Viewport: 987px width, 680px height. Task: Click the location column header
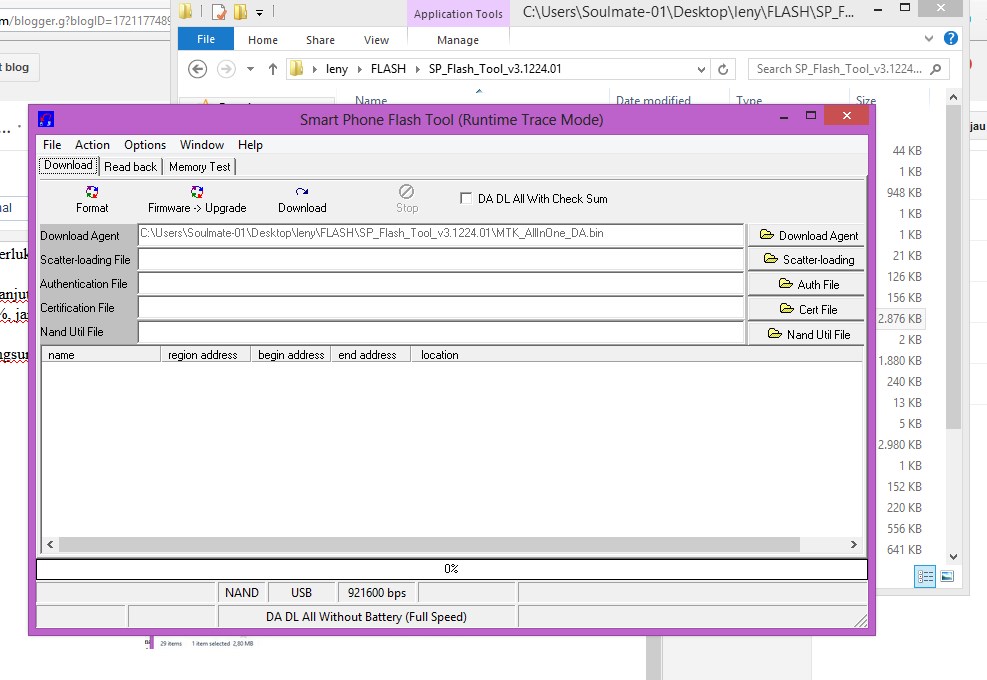pos(636,354)
